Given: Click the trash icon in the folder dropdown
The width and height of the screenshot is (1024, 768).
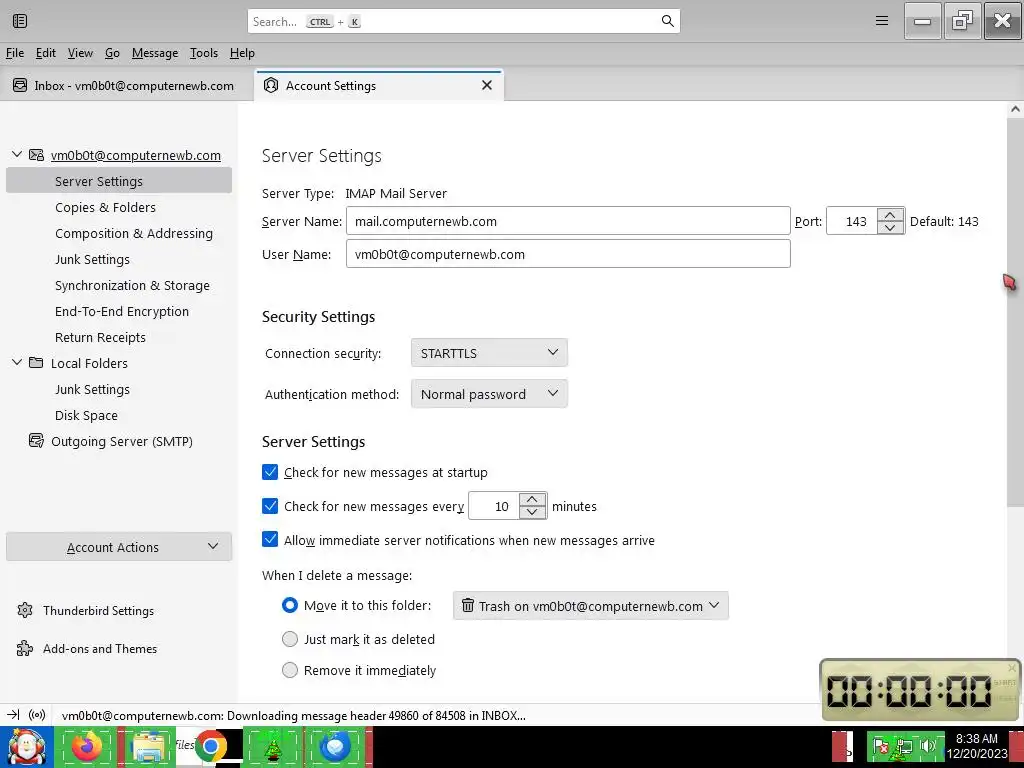Looking at the screenshot, I should [468, 605].
